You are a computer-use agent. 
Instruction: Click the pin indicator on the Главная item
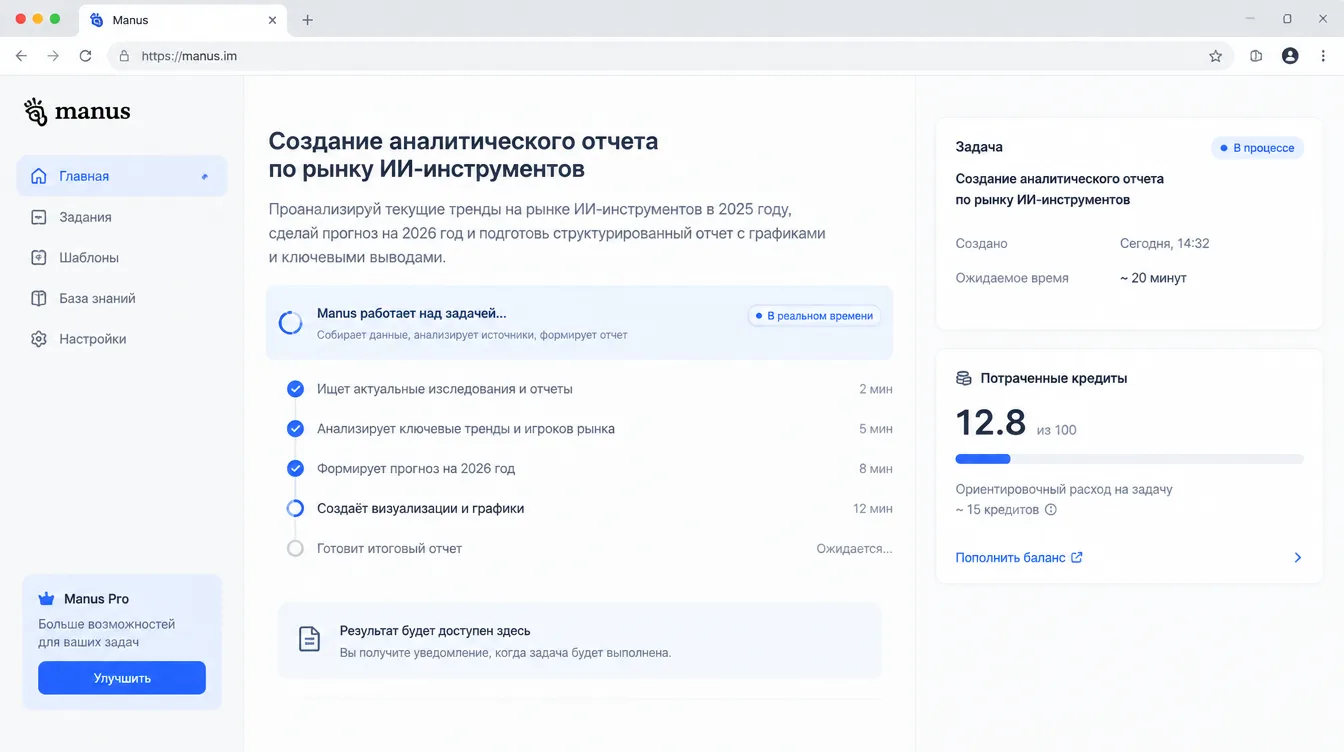205,176
